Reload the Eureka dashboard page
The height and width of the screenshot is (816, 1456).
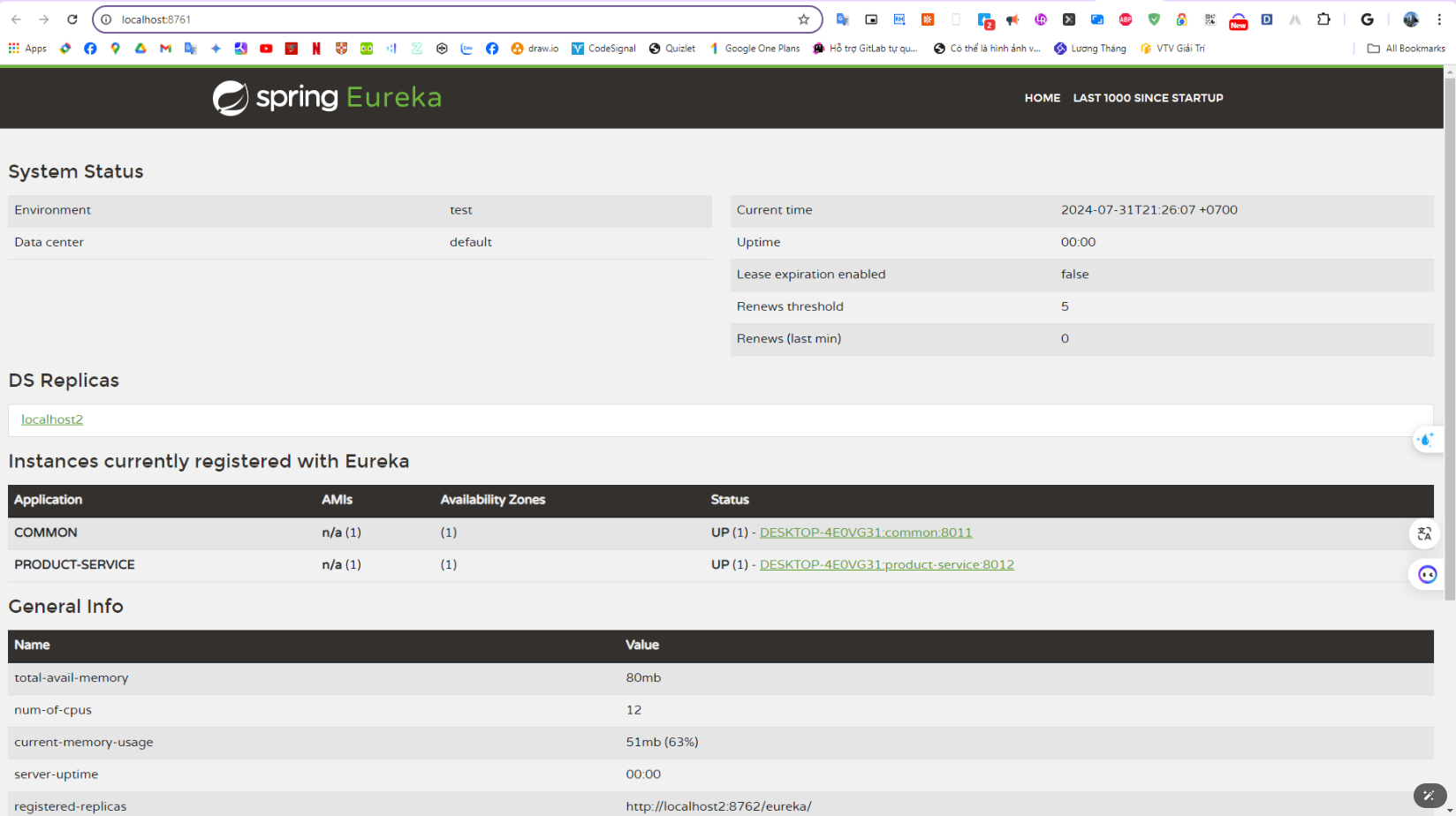(72, 19)
